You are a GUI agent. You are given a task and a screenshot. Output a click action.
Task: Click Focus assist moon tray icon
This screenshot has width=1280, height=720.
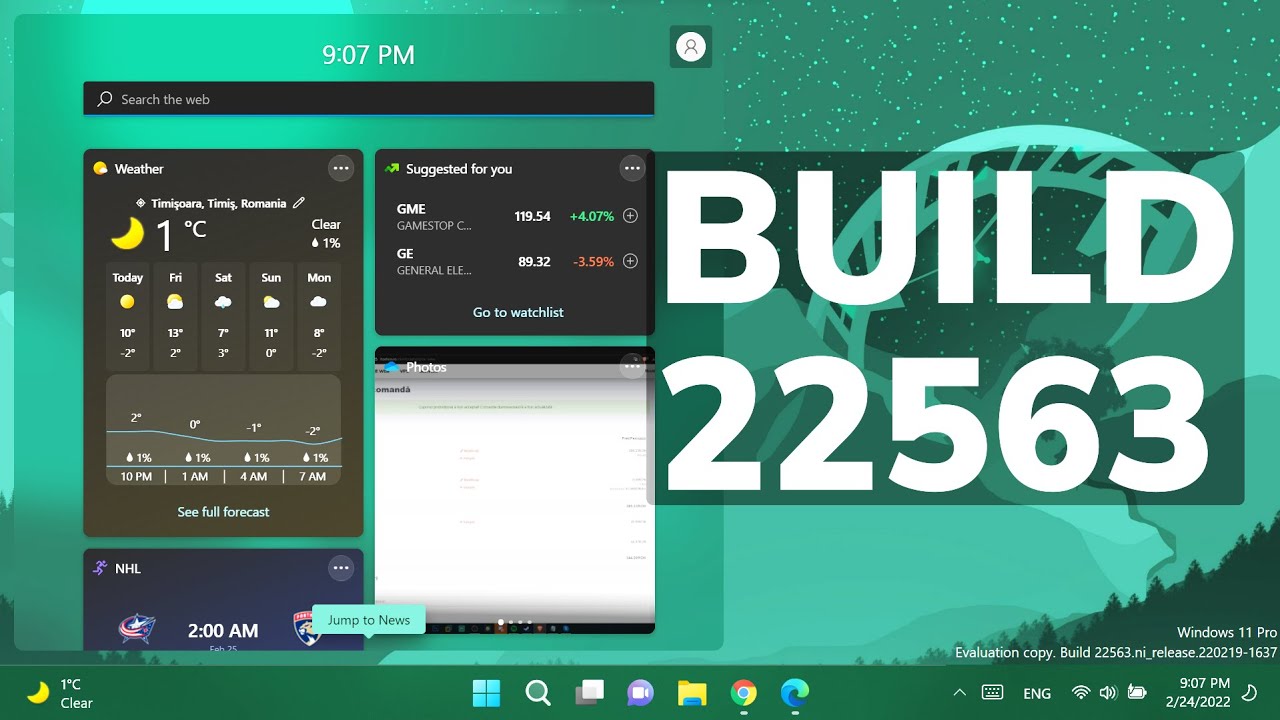(1249, 692)
